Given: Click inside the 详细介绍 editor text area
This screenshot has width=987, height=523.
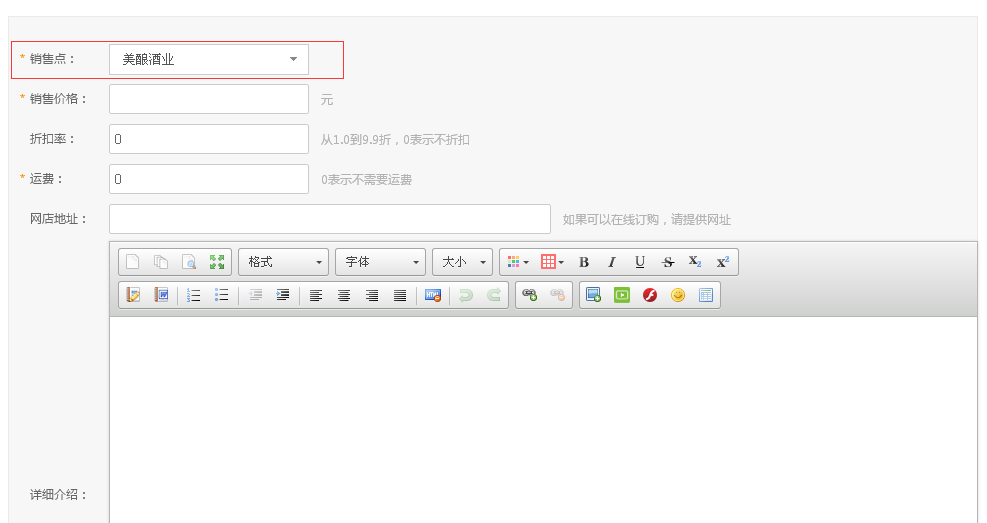Looking at the screenshot, I should [543, 420].
